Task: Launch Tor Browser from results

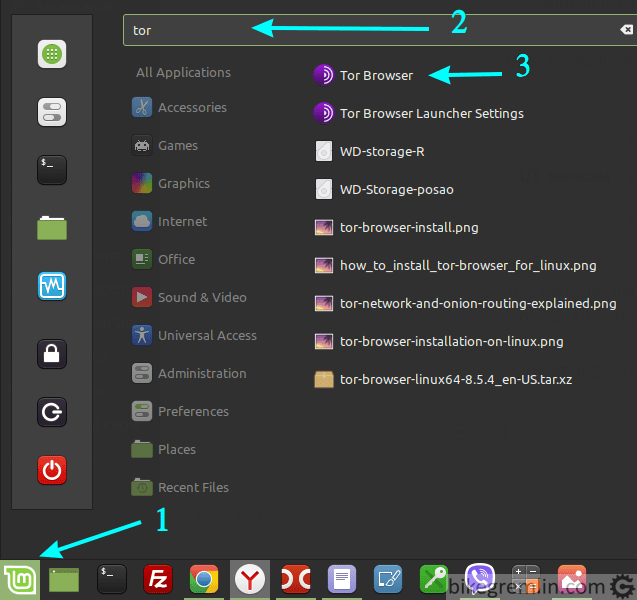Action: tap(363, 75)
